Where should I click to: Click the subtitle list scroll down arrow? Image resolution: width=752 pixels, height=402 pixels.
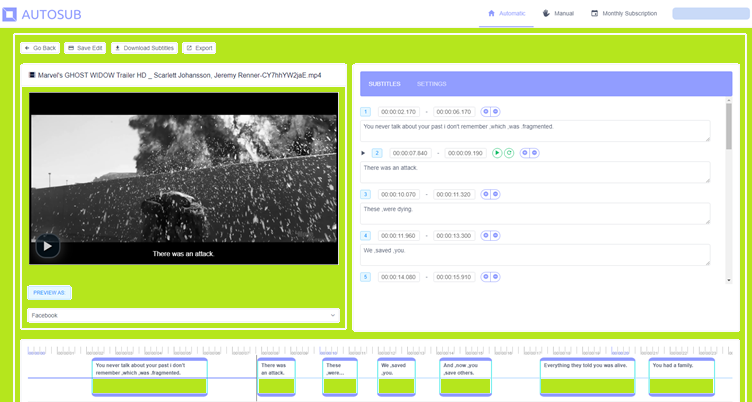coord(729,280)
